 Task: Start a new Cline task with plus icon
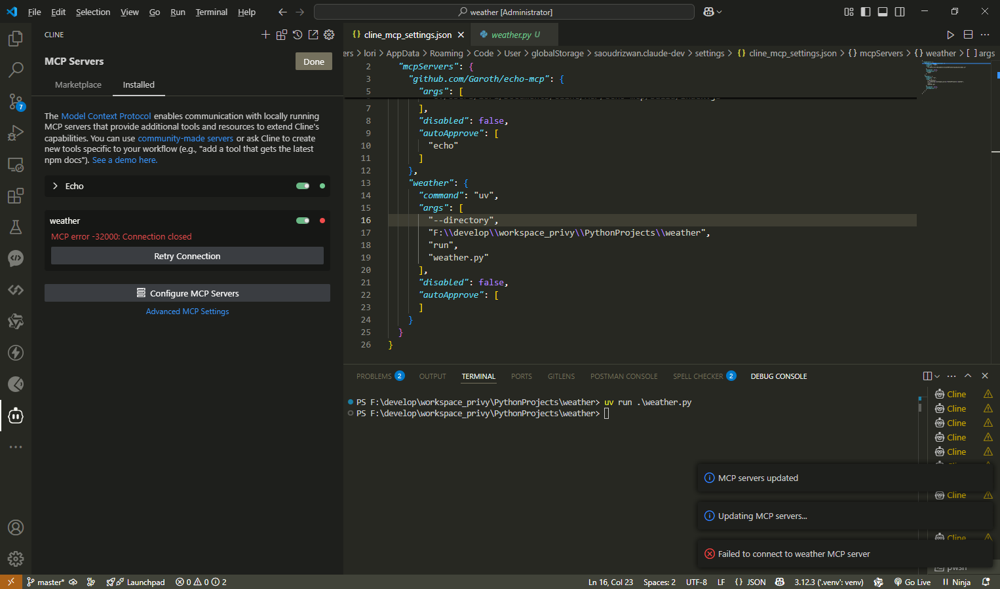tap(265, 35)
